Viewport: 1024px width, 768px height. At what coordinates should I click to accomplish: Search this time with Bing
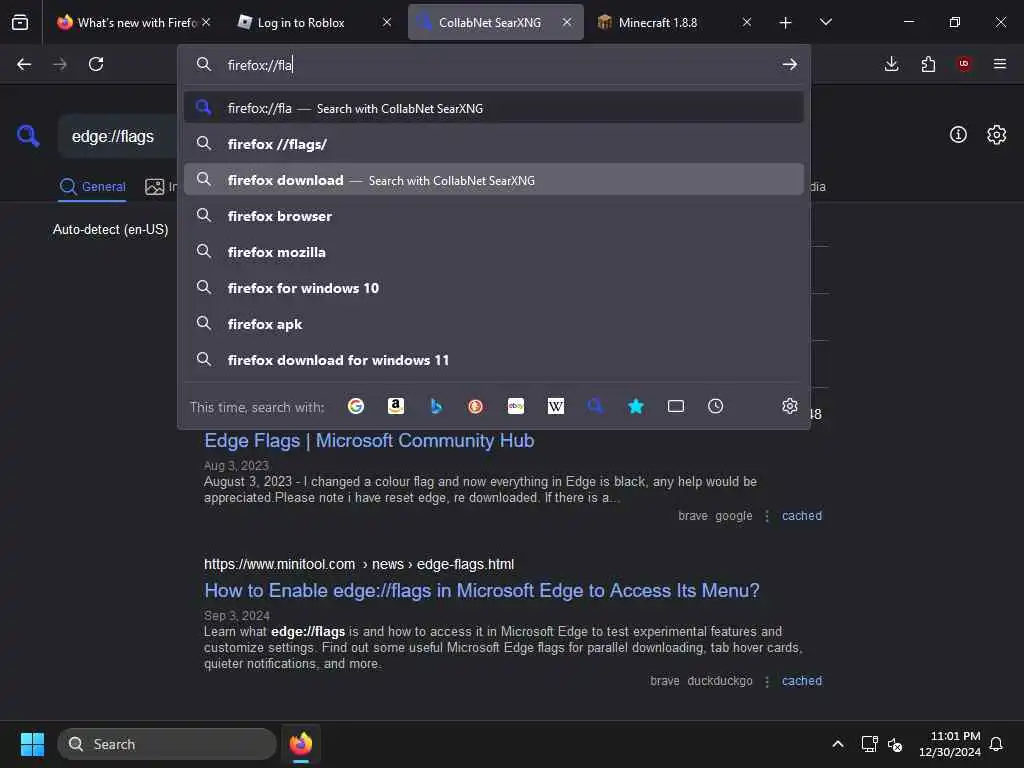coord(436,406)
